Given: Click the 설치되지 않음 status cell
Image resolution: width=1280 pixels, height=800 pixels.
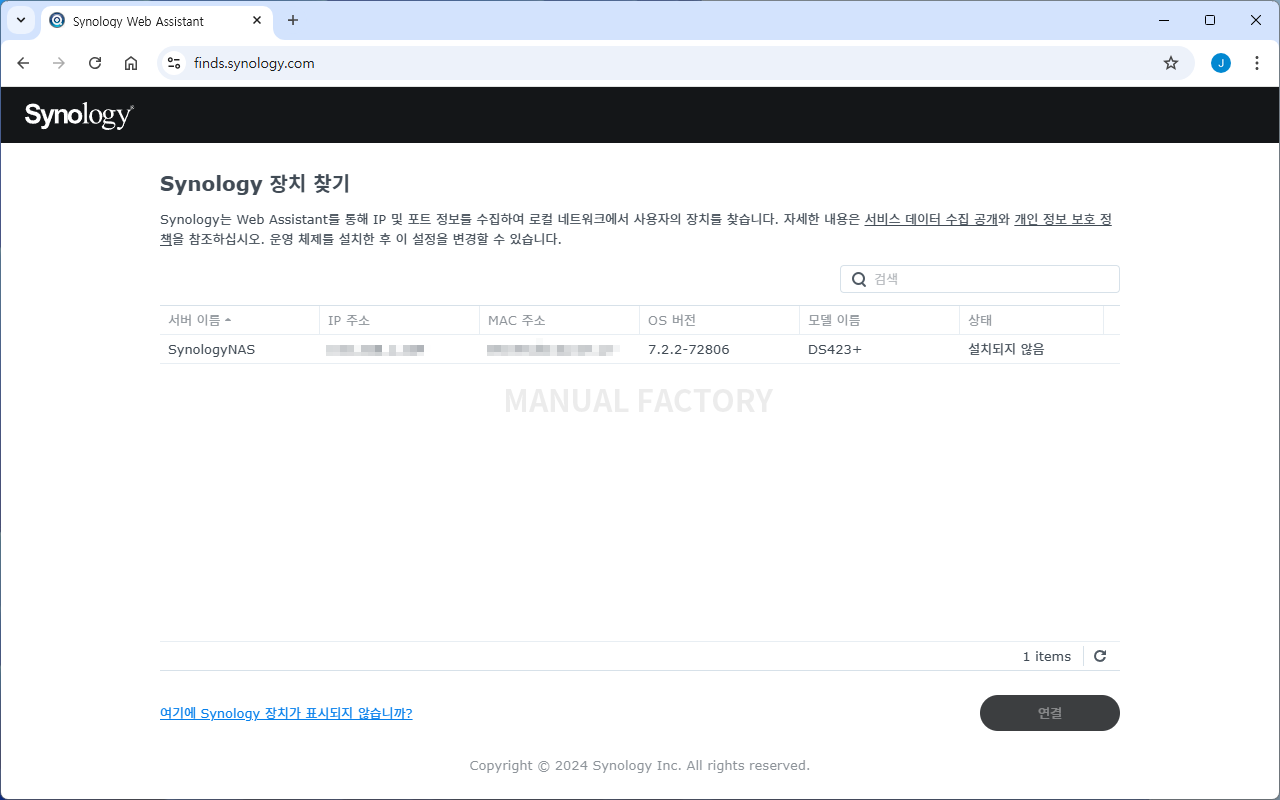Looking at the screenshot, I should click(1006, 349).
